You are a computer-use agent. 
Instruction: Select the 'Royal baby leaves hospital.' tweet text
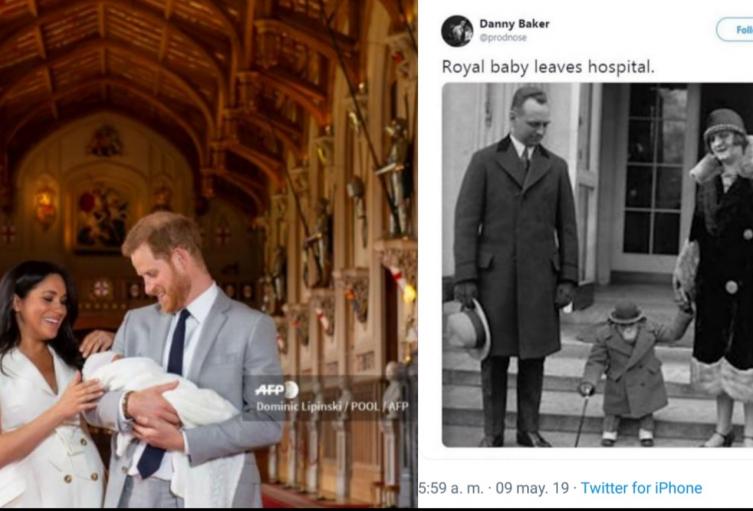548,68
